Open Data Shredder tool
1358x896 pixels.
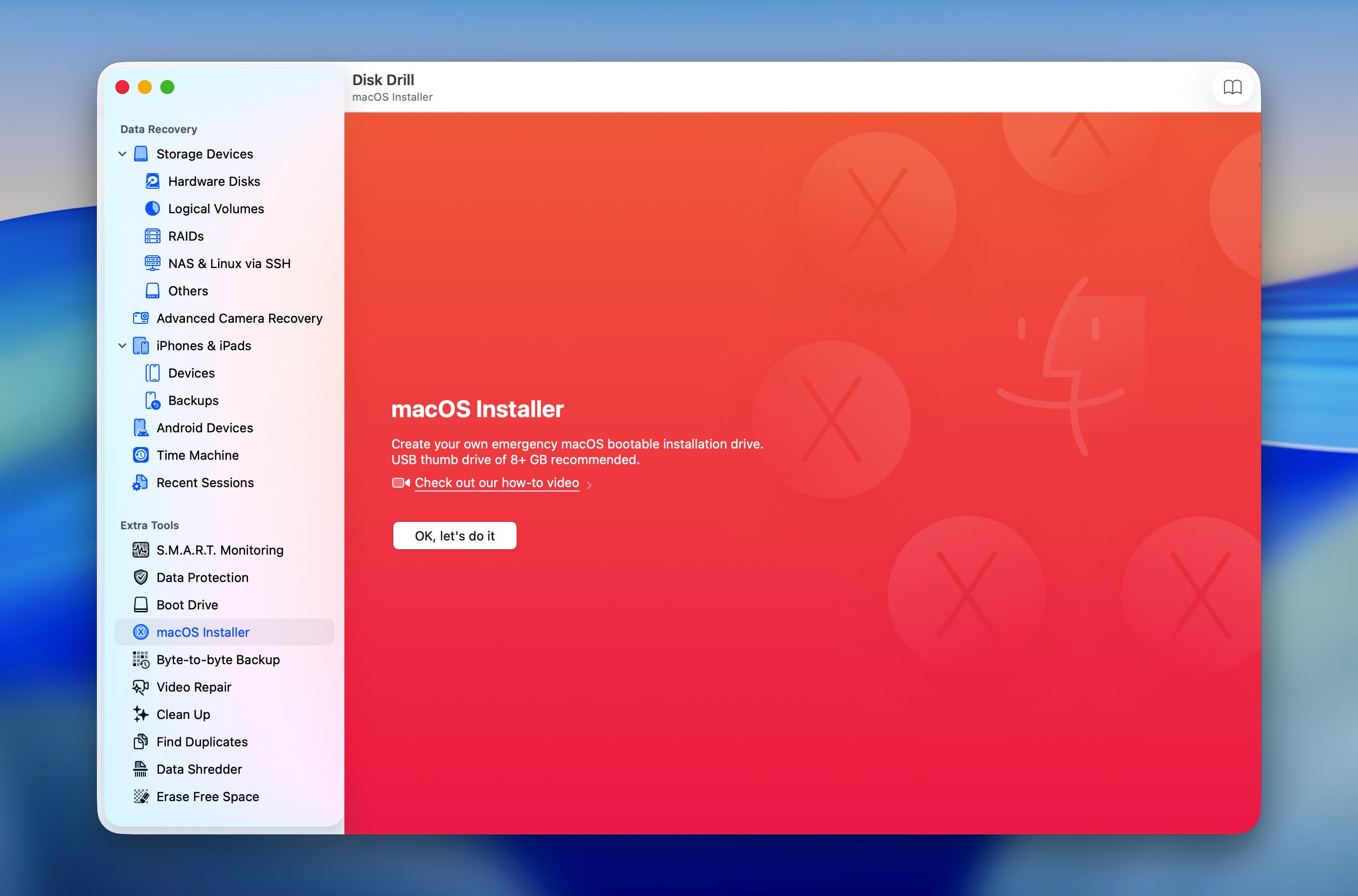tap(225, 770)
